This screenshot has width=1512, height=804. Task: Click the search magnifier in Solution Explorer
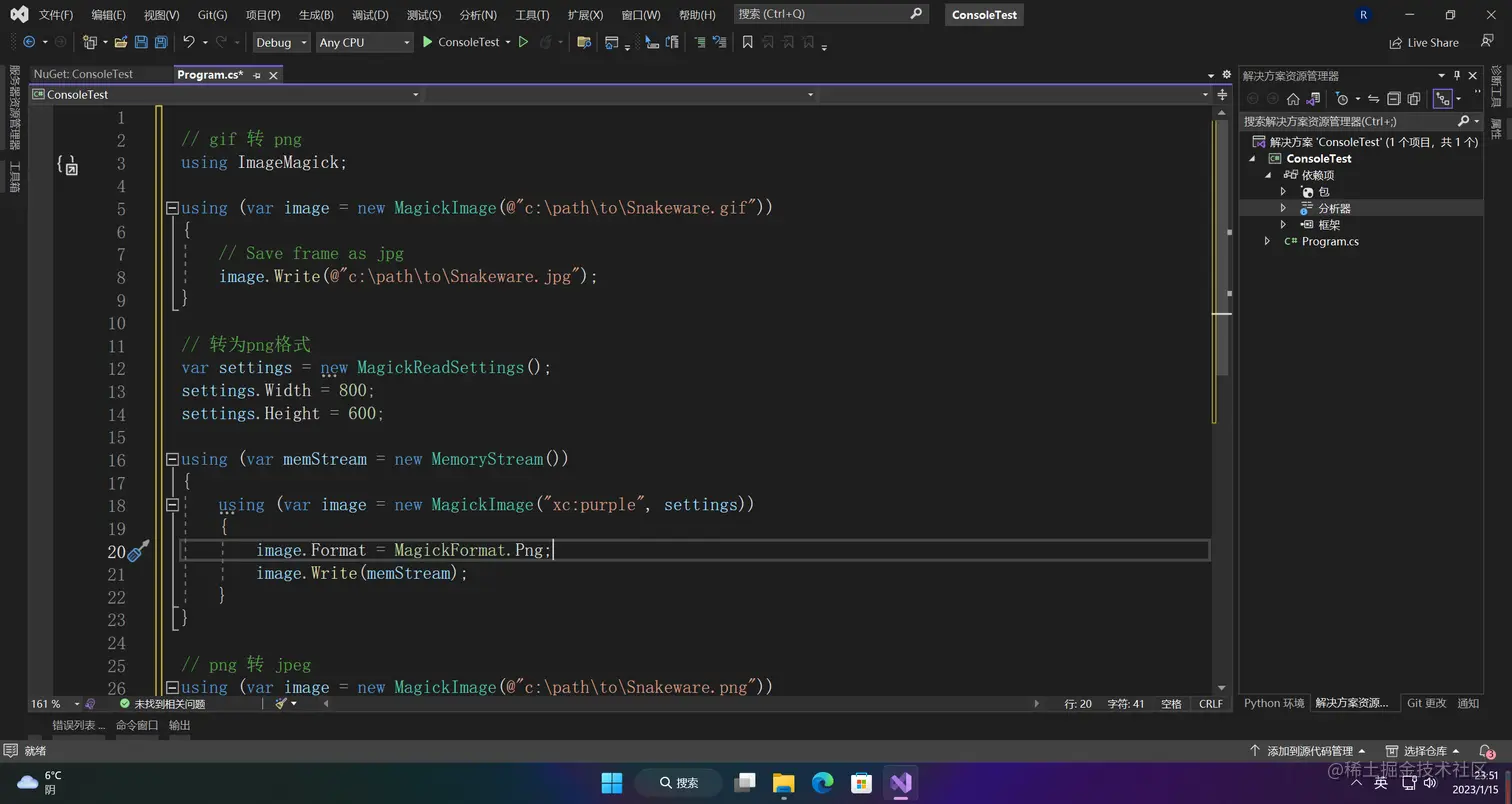1464,121
